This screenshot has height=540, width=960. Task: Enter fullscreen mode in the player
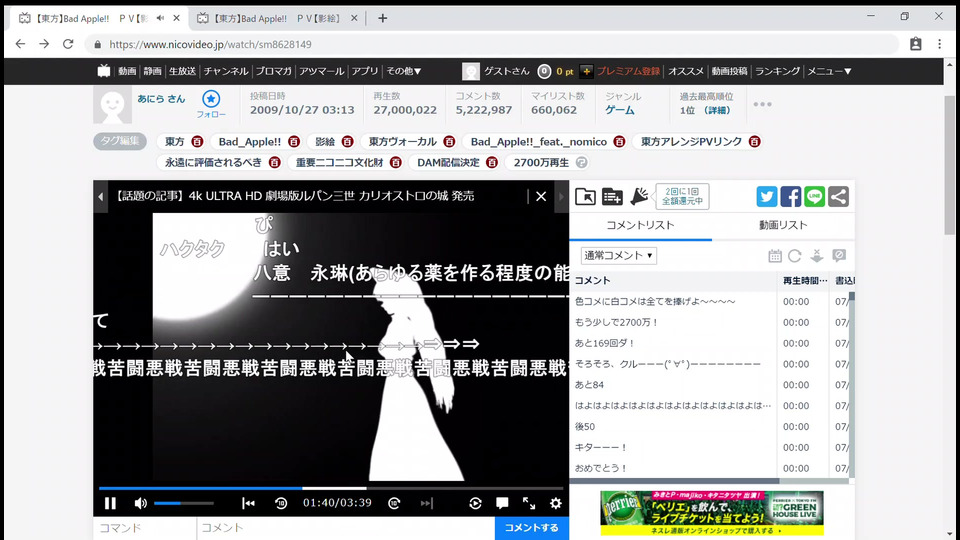pyautogui.click(x=529, y=503)
